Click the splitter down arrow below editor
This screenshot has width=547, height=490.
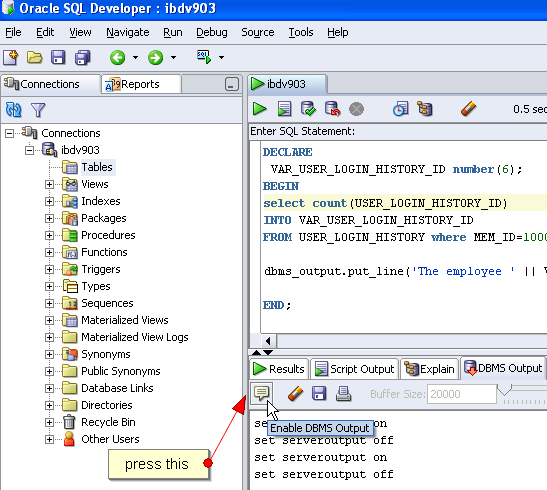click(268, 352)
